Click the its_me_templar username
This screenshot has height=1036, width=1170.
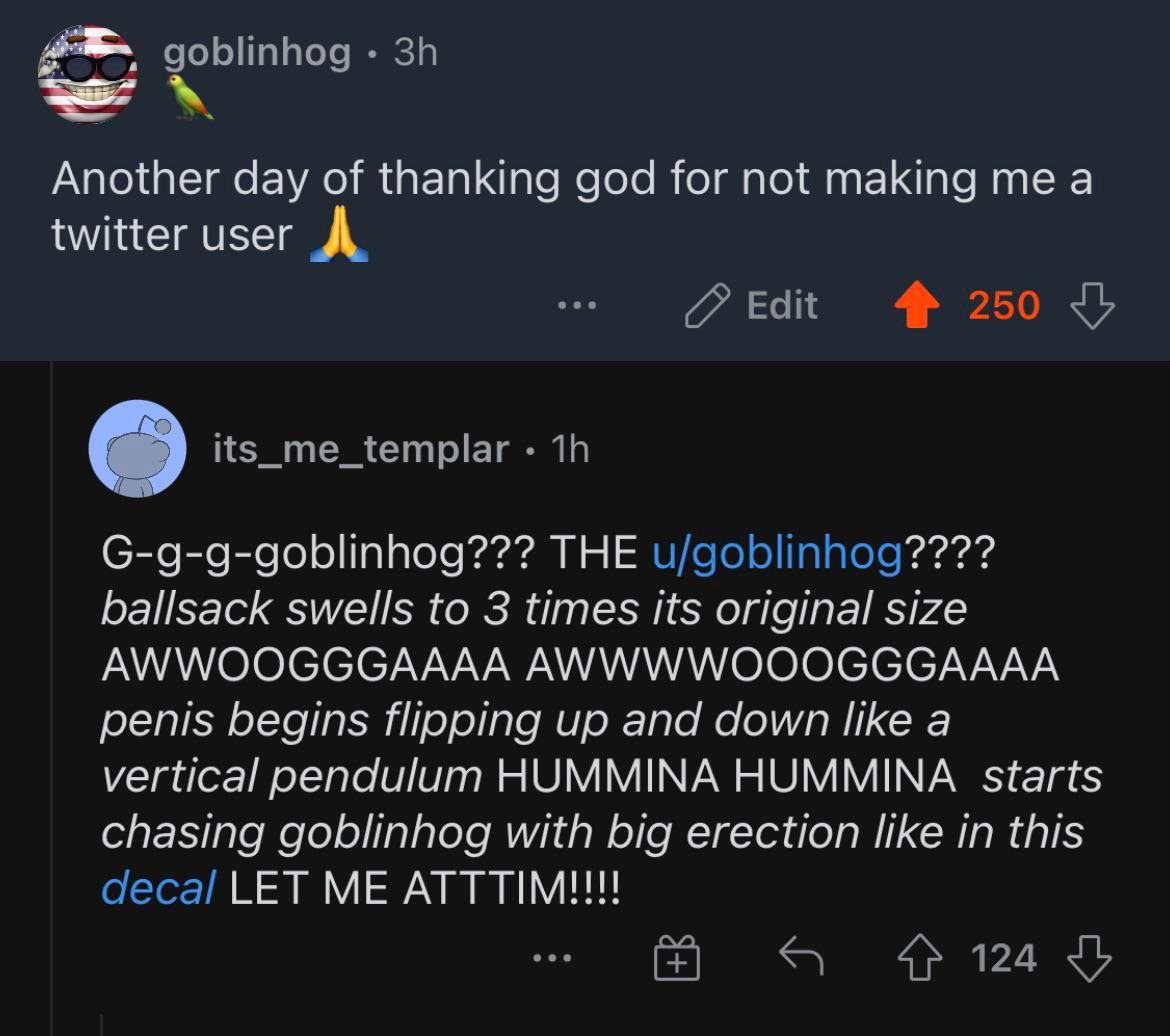pyautogui.click(x=360, y=449)
